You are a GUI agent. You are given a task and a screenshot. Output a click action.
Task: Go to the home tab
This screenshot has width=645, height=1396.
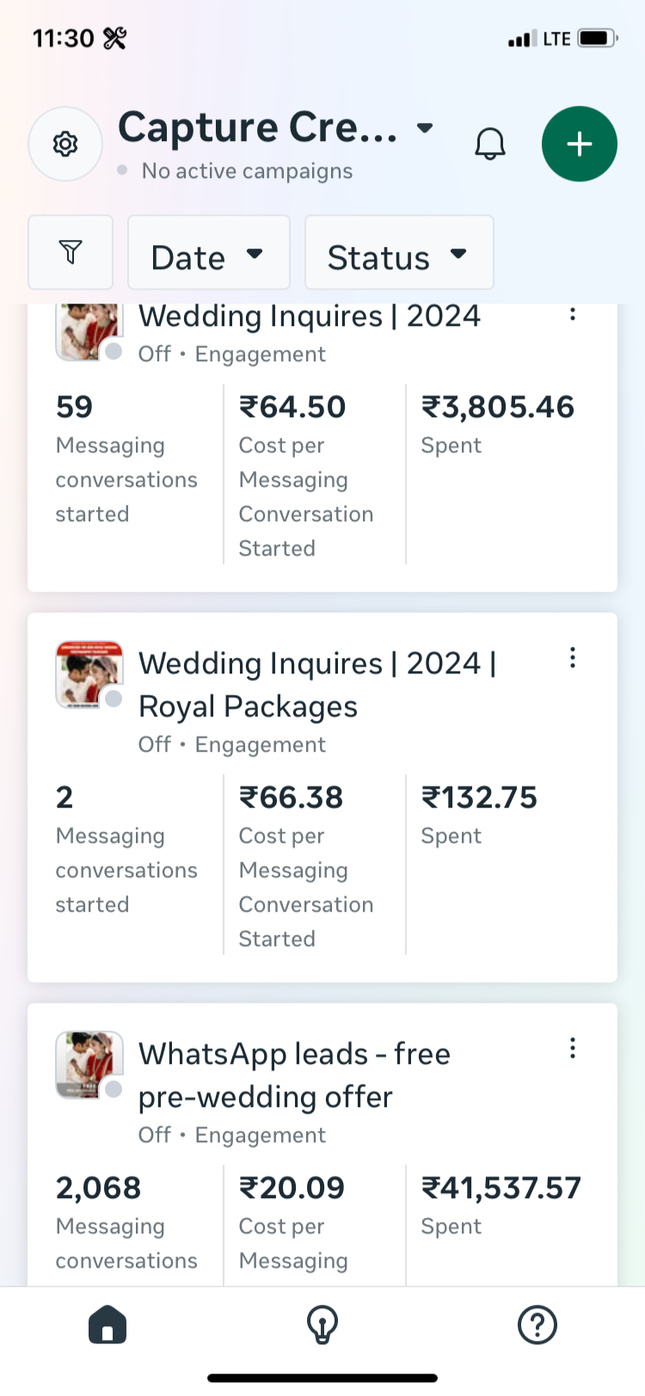click(x=107, y=1325)
